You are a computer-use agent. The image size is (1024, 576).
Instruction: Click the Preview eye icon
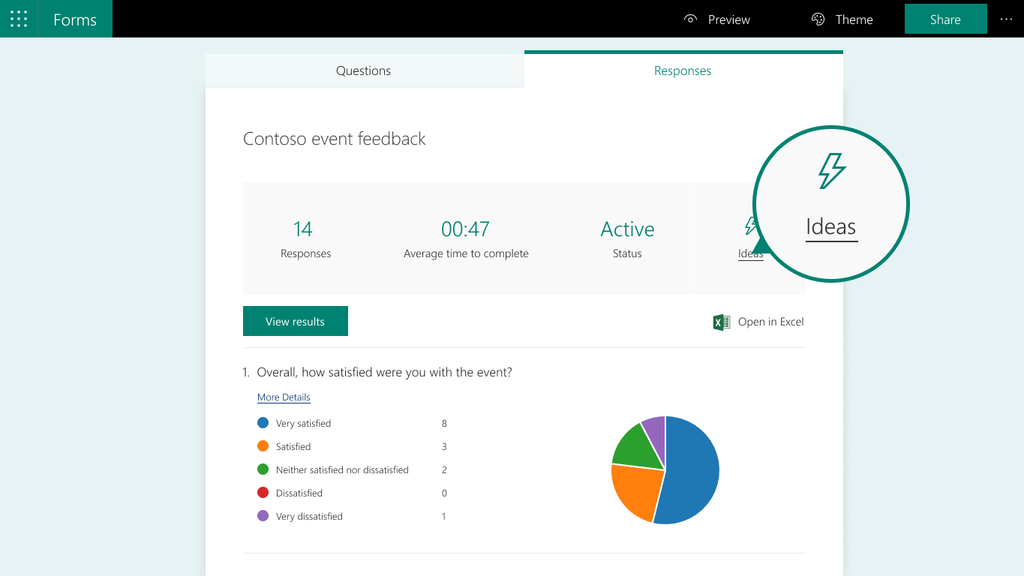click(x=690, y=19)
